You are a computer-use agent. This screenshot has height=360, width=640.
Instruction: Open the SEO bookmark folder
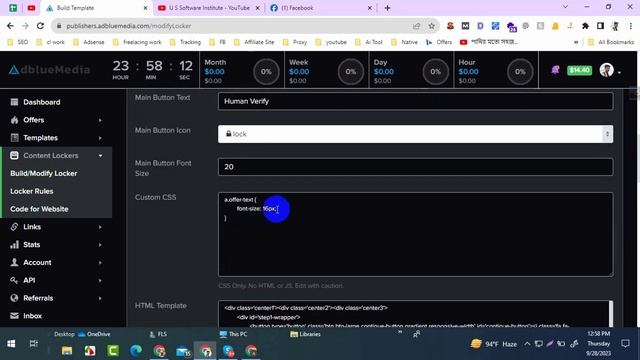(x=18, y=42)
